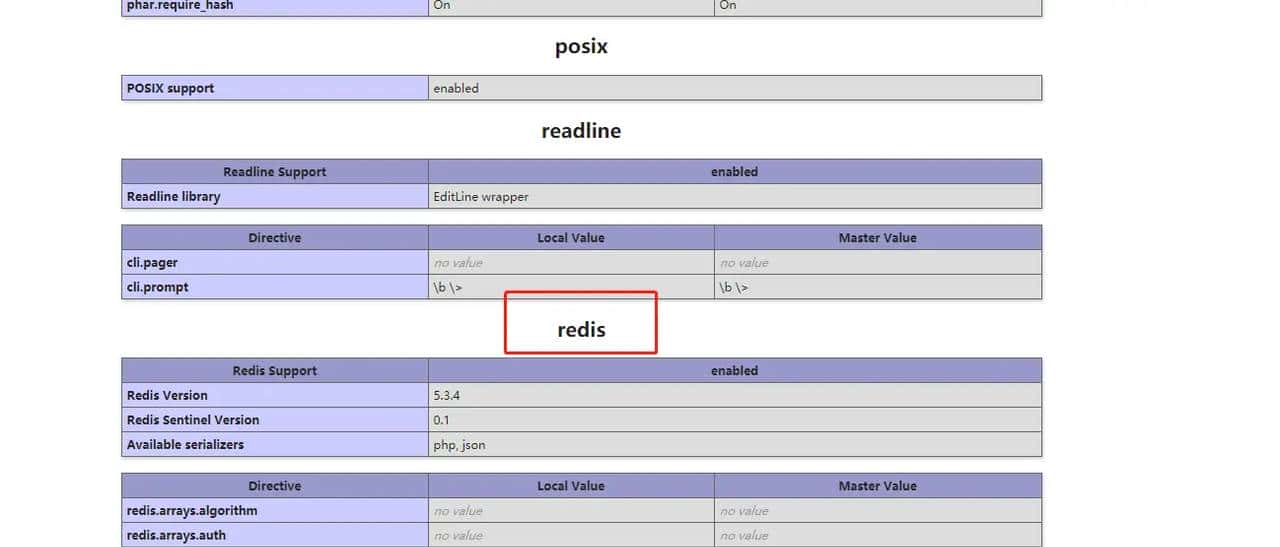
Task: Select the 'Readline Support' header cell
Action: tap(275, 172)
